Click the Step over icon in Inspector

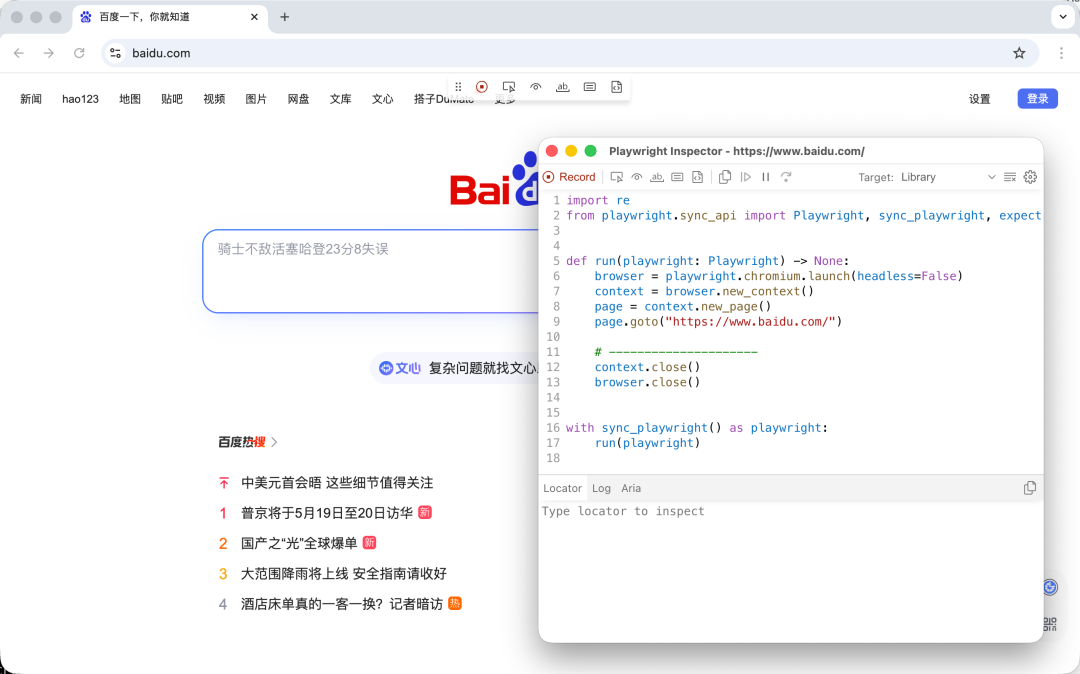[x=786, y=177]
